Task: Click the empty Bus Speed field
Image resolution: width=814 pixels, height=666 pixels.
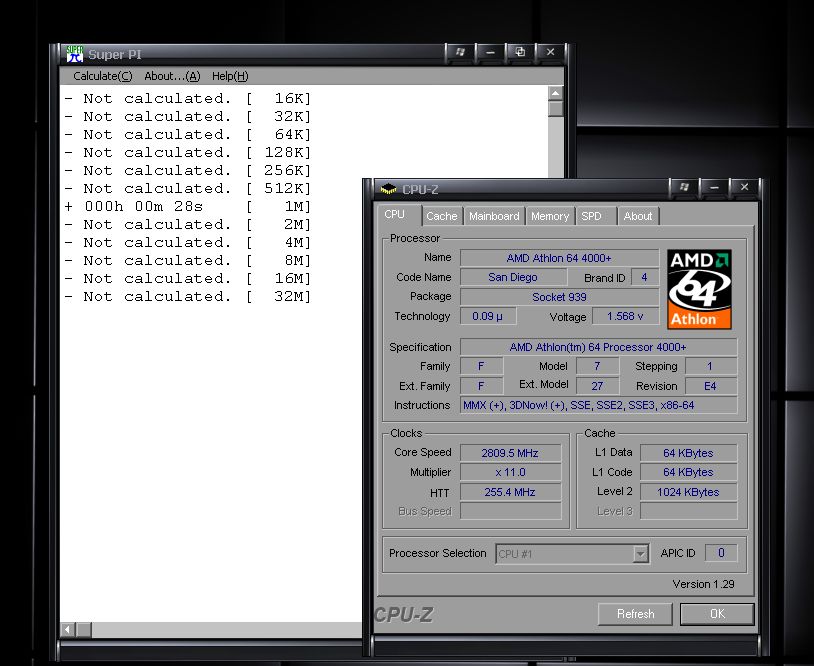Action: pos(510,511)
